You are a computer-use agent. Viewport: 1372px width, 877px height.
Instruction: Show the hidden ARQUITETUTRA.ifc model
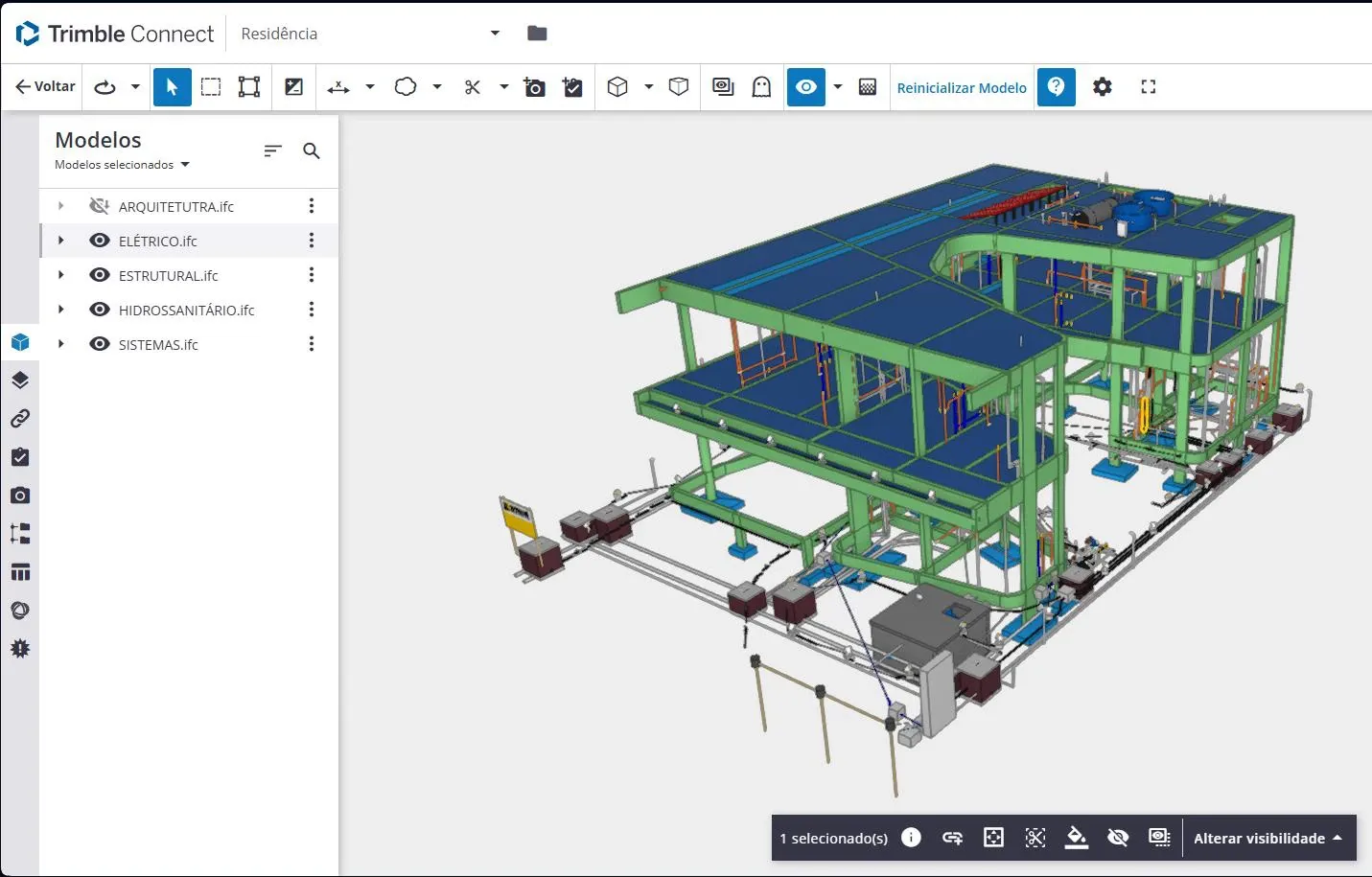click(x=99, y=206)
